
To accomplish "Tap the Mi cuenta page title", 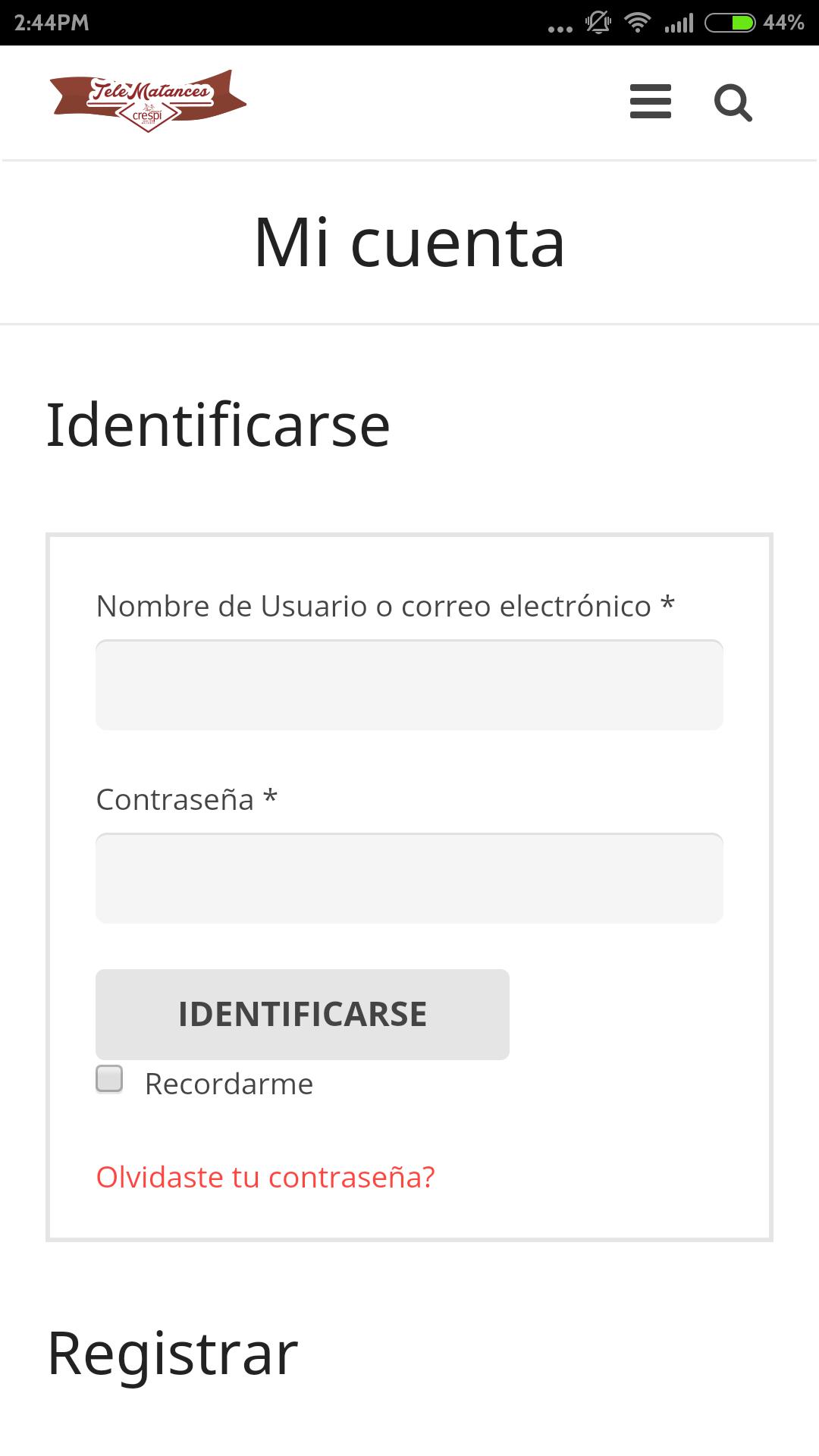I will [409, 243].
